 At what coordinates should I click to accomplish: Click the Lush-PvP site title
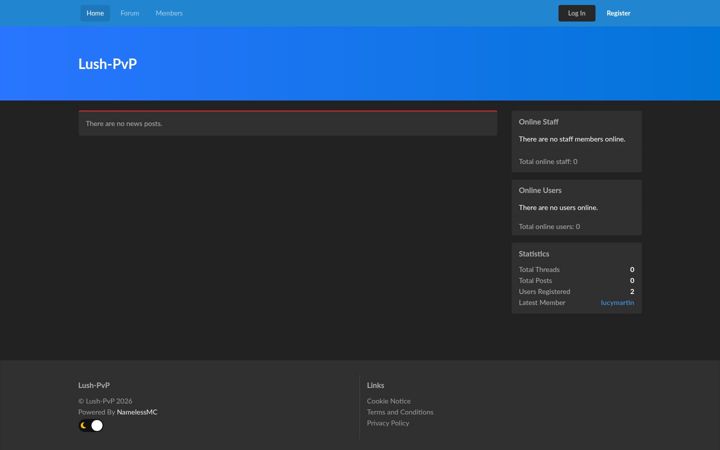point(107,64)
